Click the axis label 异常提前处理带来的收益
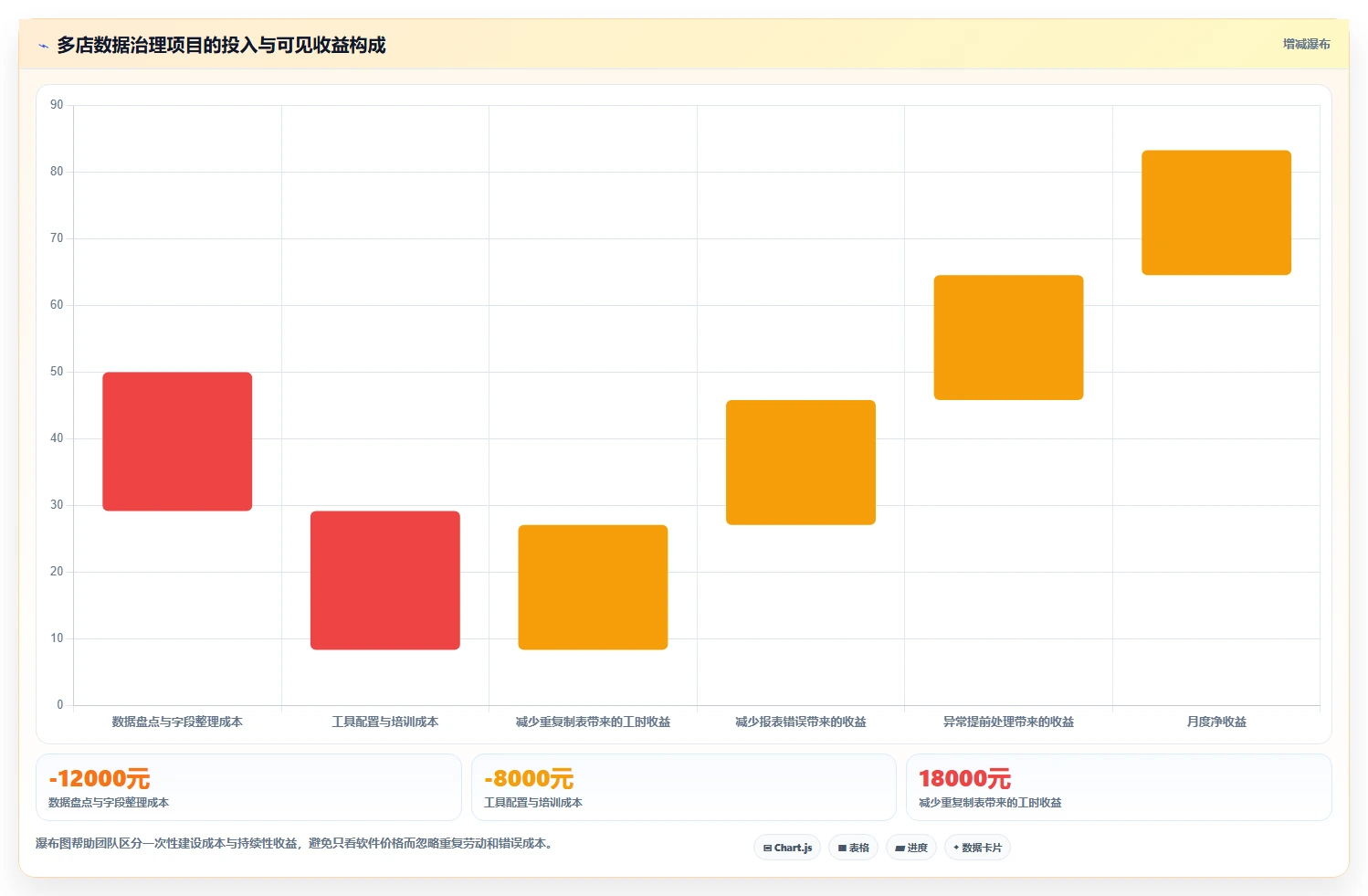Image resolution: width=1368 pixels, height=896 pixels. [1008, 722]
